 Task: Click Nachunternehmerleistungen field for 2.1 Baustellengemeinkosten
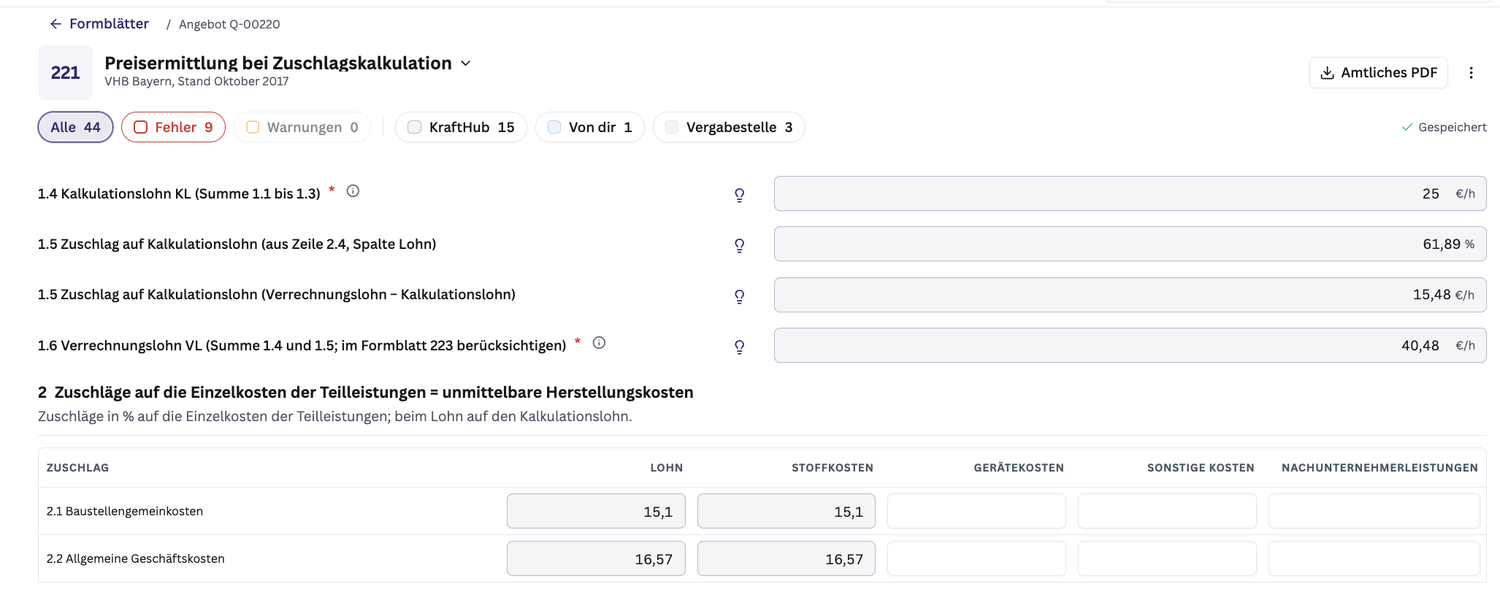pyautogui.click(x=1374, y=511)
